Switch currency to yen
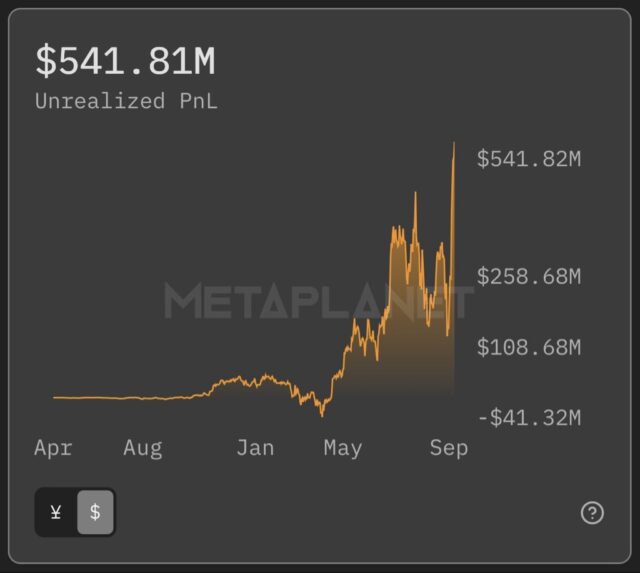640x573 pixels. click(x=56, y=513)
